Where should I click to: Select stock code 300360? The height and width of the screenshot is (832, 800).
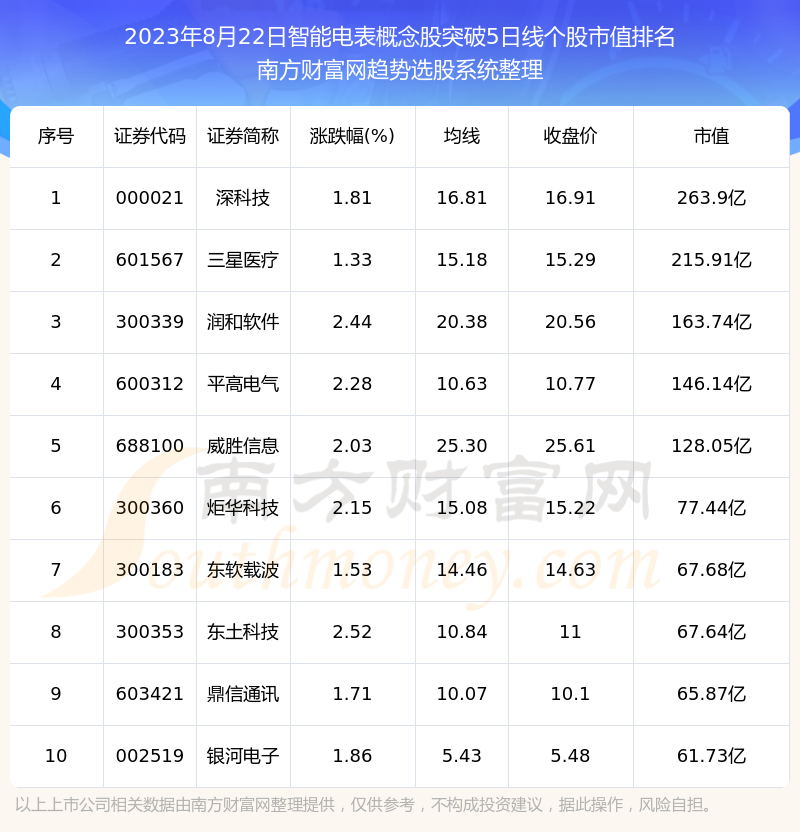[150, 508]
